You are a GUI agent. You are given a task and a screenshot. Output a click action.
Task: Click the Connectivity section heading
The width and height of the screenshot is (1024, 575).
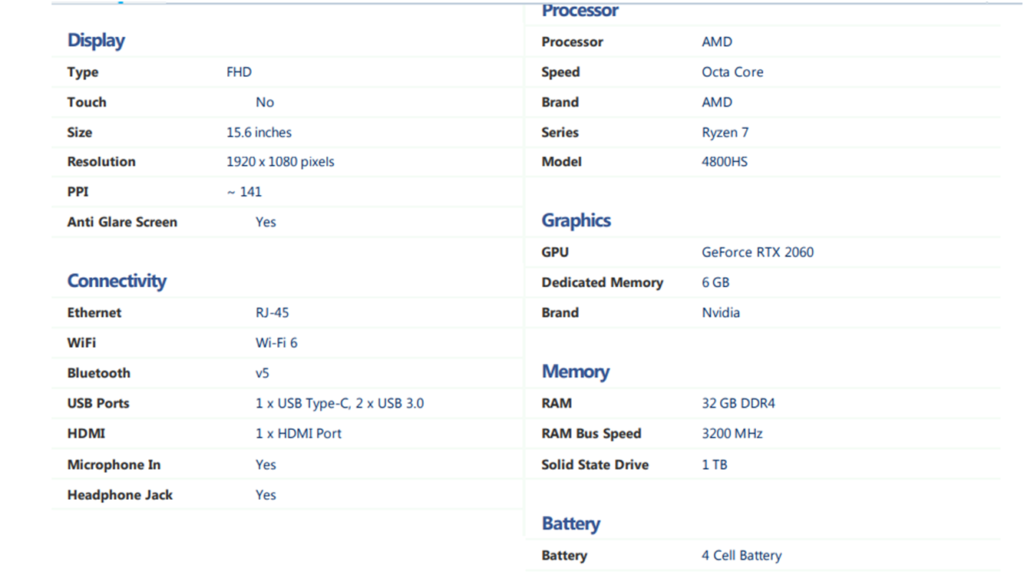click(x=117, y=281)
